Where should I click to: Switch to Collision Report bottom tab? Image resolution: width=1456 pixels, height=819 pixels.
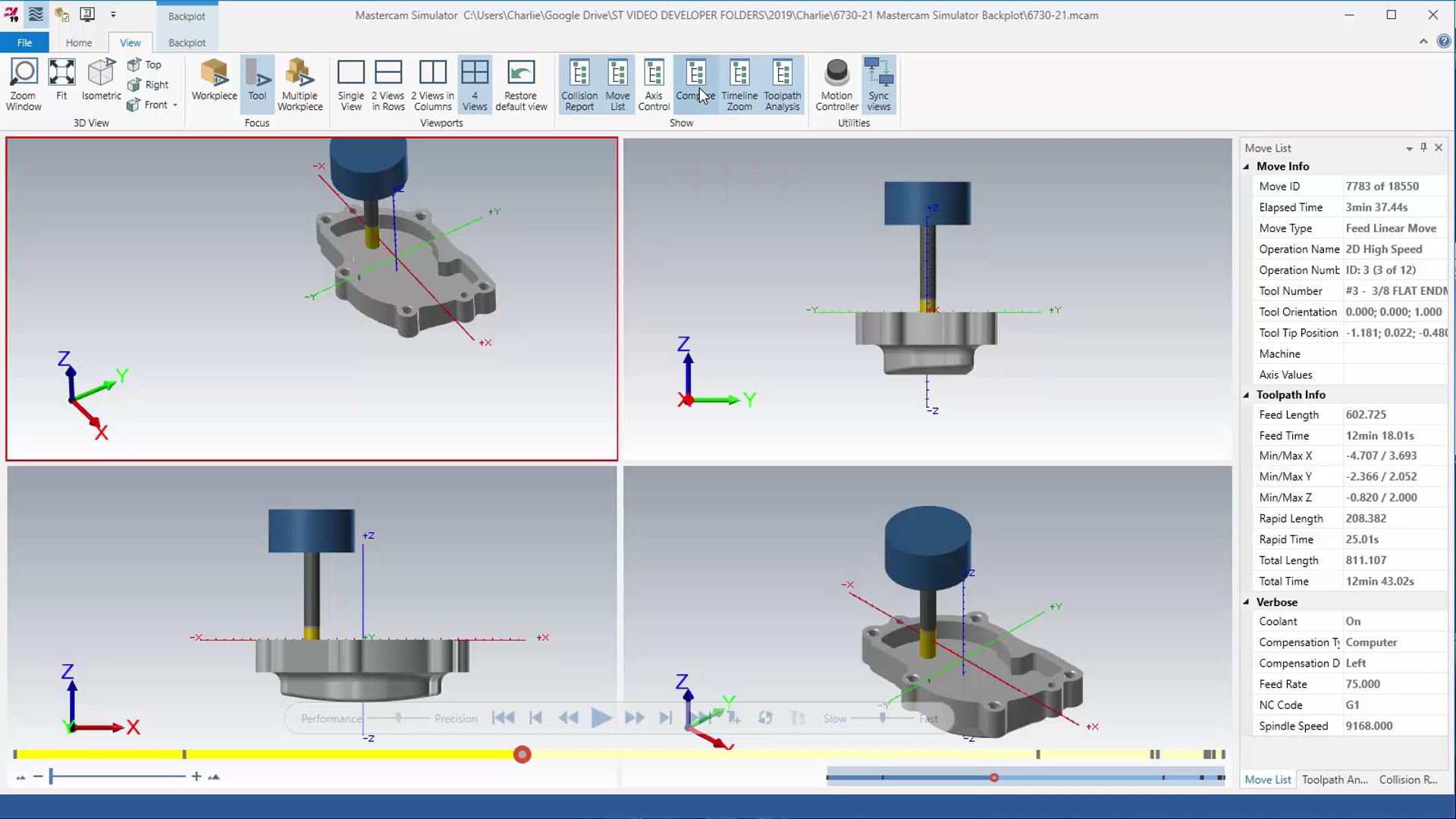point(1407,780)
